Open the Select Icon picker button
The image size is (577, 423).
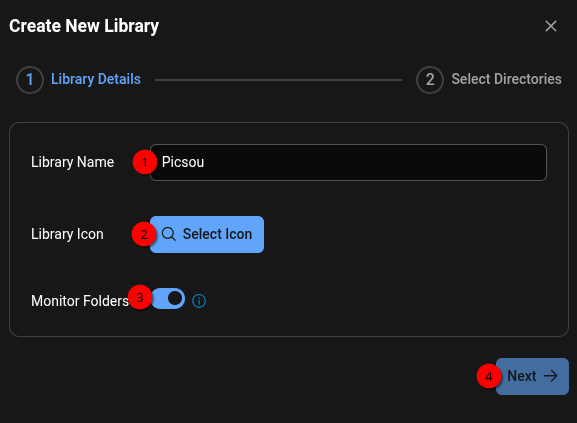click(207, 234)
